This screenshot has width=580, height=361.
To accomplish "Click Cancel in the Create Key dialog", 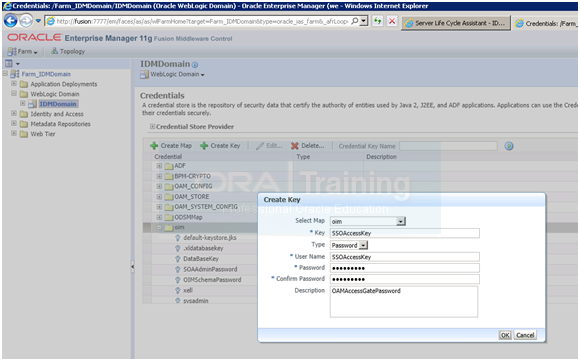I will (525, 335).
